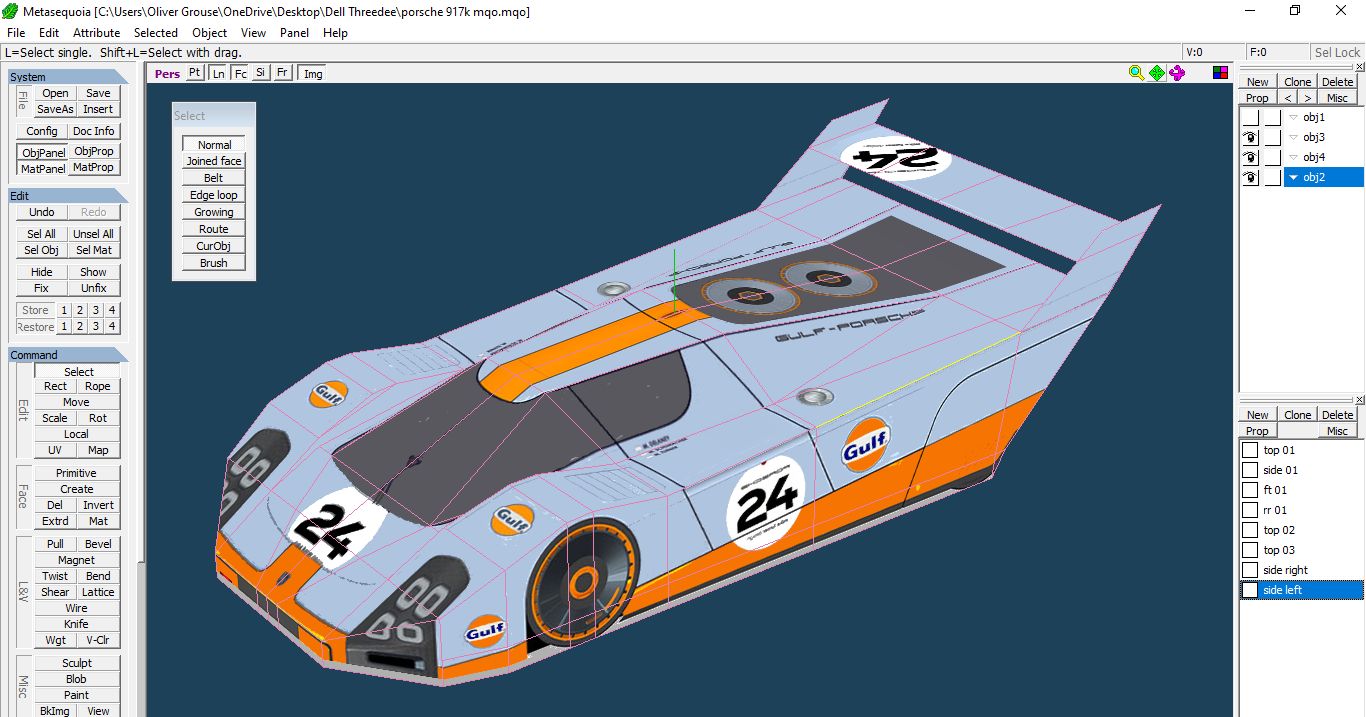Open the Panel menu
The height and width of the screenshot is (717, 1366).
(294, 33)
